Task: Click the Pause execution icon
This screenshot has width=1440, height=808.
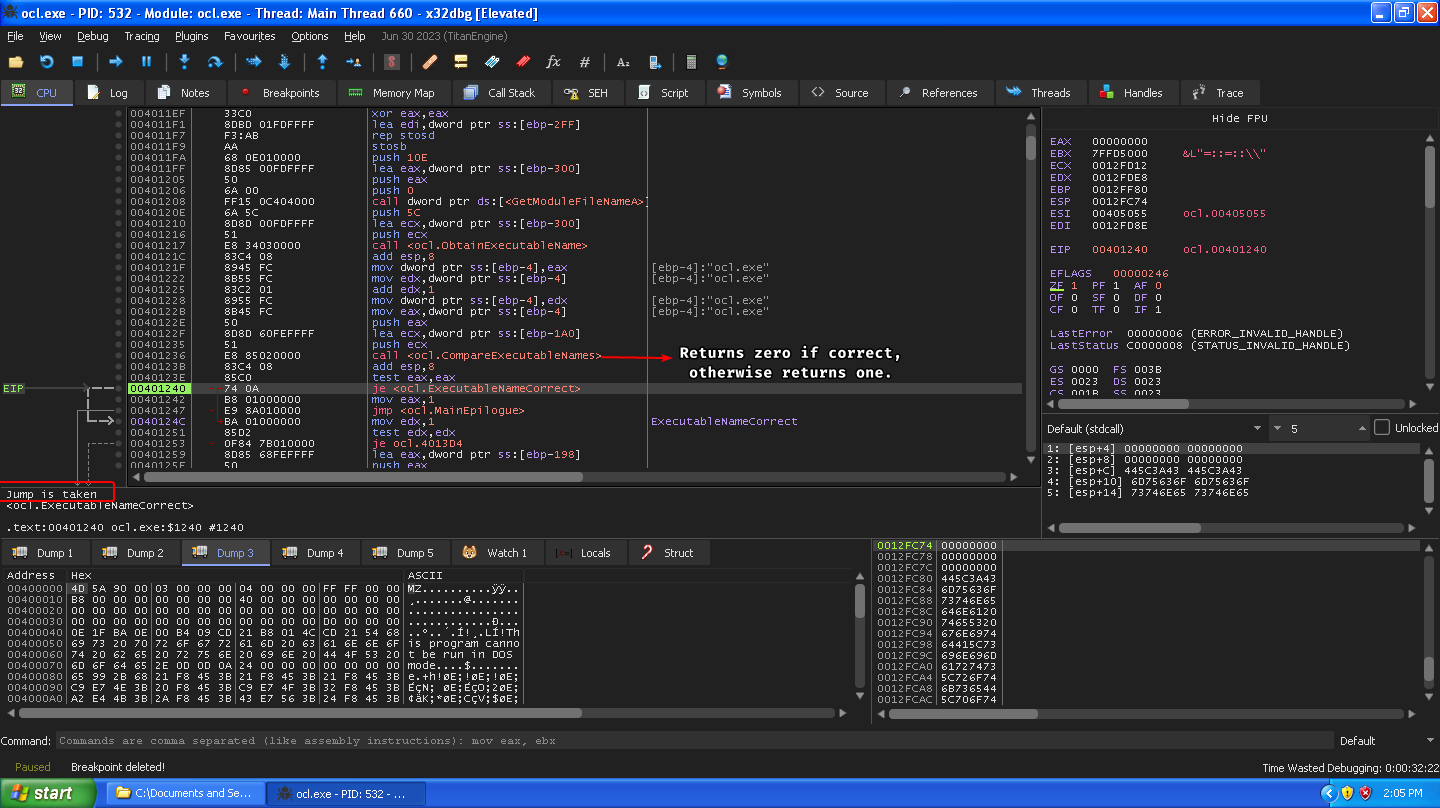Action: [146, 62]
